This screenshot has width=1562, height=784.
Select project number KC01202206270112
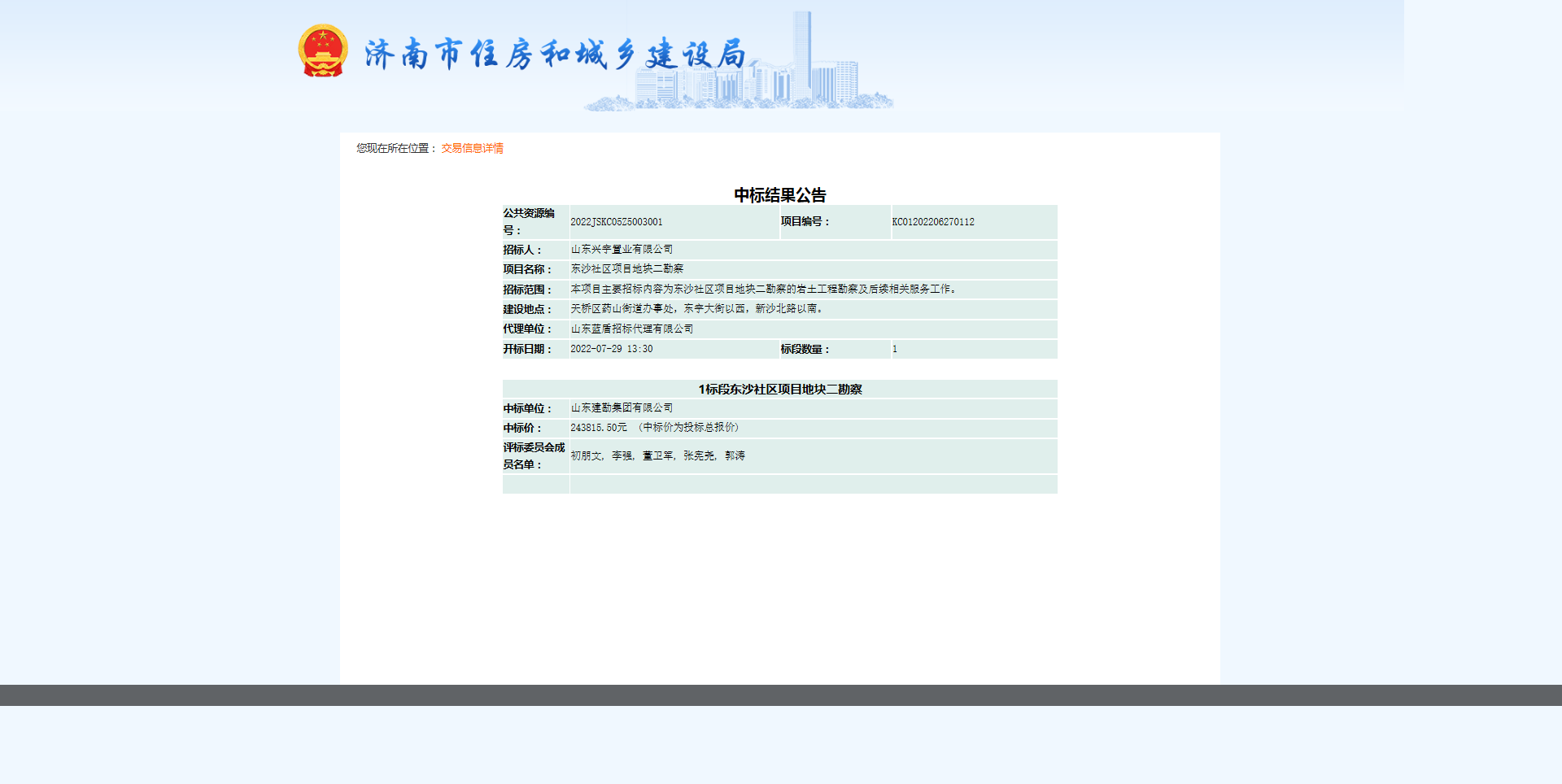tap(933, 222)
